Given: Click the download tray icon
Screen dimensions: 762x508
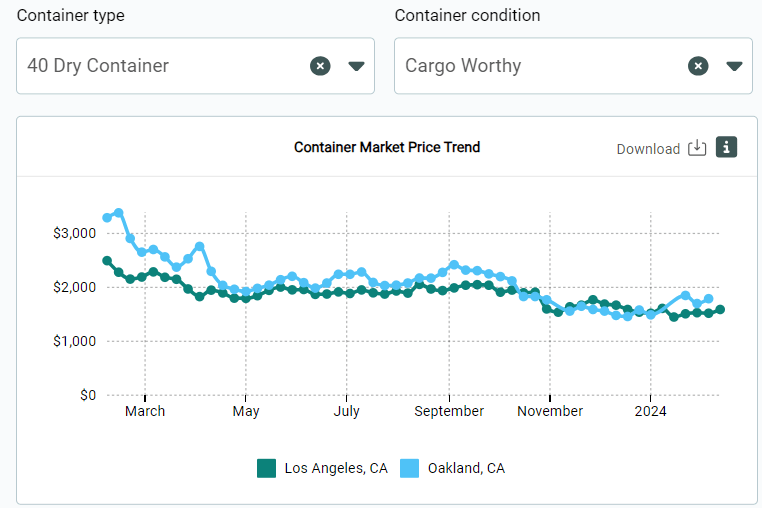Looking at the screenshot, I should point(697,148).
